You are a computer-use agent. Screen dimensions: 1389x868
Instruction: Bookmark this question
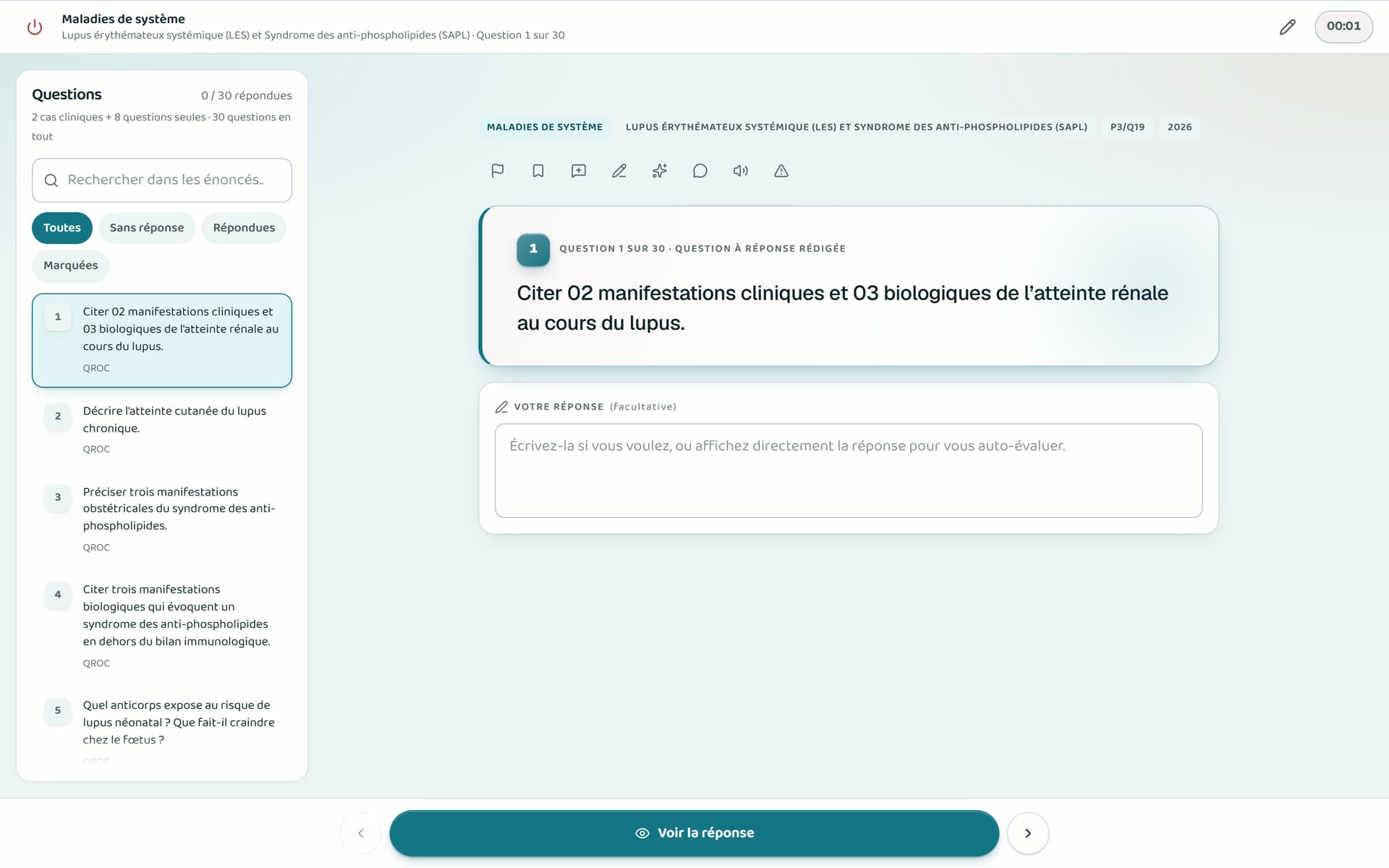click(538, 171)
